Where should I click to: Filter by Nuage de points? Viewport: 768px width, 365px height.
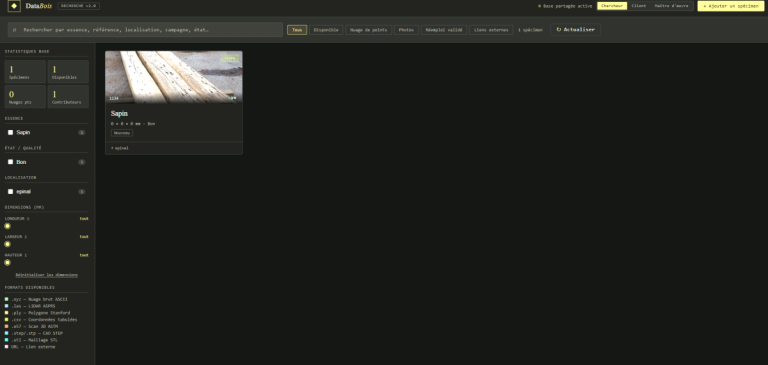coord(368,30)
